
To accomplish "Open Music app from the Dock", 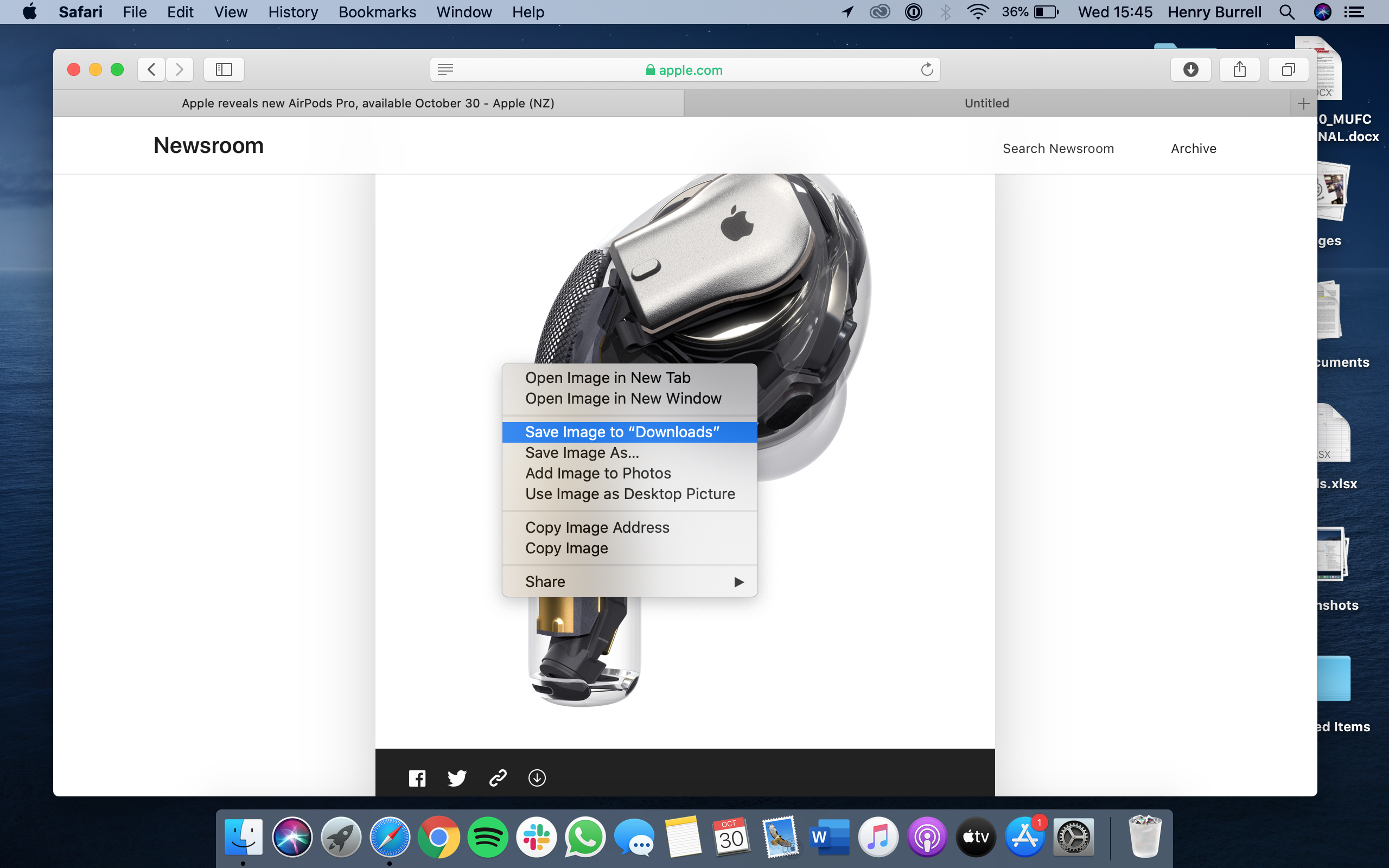I will point(877,837).
